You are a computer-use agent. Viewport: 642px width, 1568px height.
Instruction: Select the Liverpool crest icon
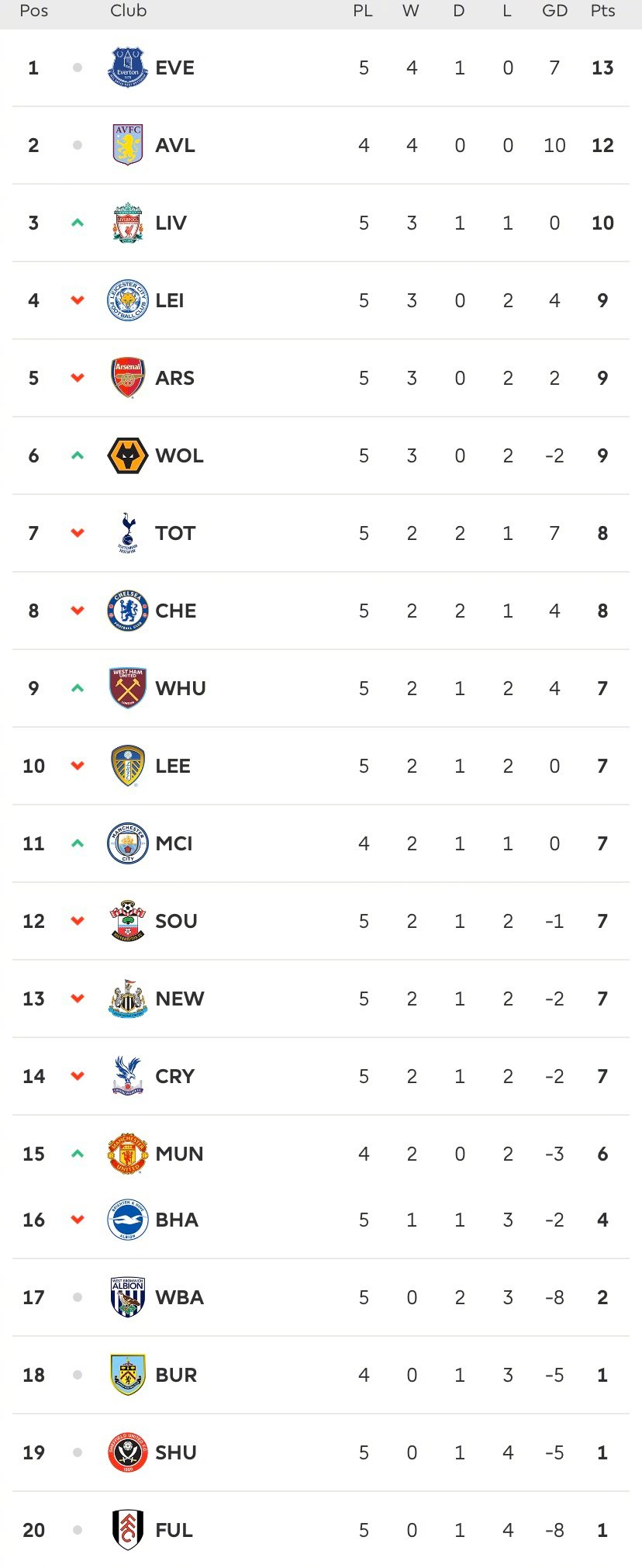point(127,223)
